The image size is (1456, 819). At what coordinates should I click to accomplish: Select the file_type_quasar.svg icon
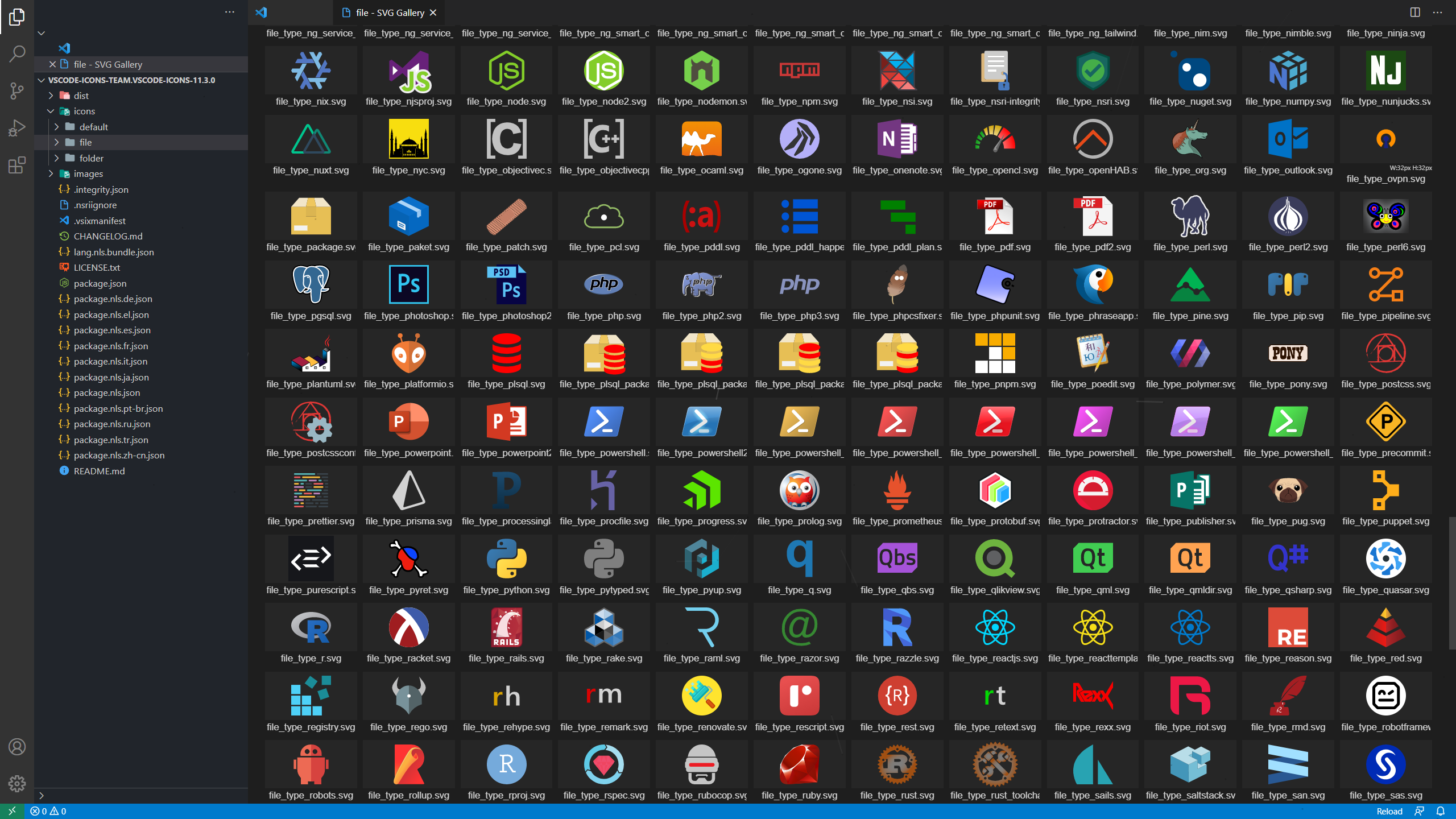(1385, 559)
